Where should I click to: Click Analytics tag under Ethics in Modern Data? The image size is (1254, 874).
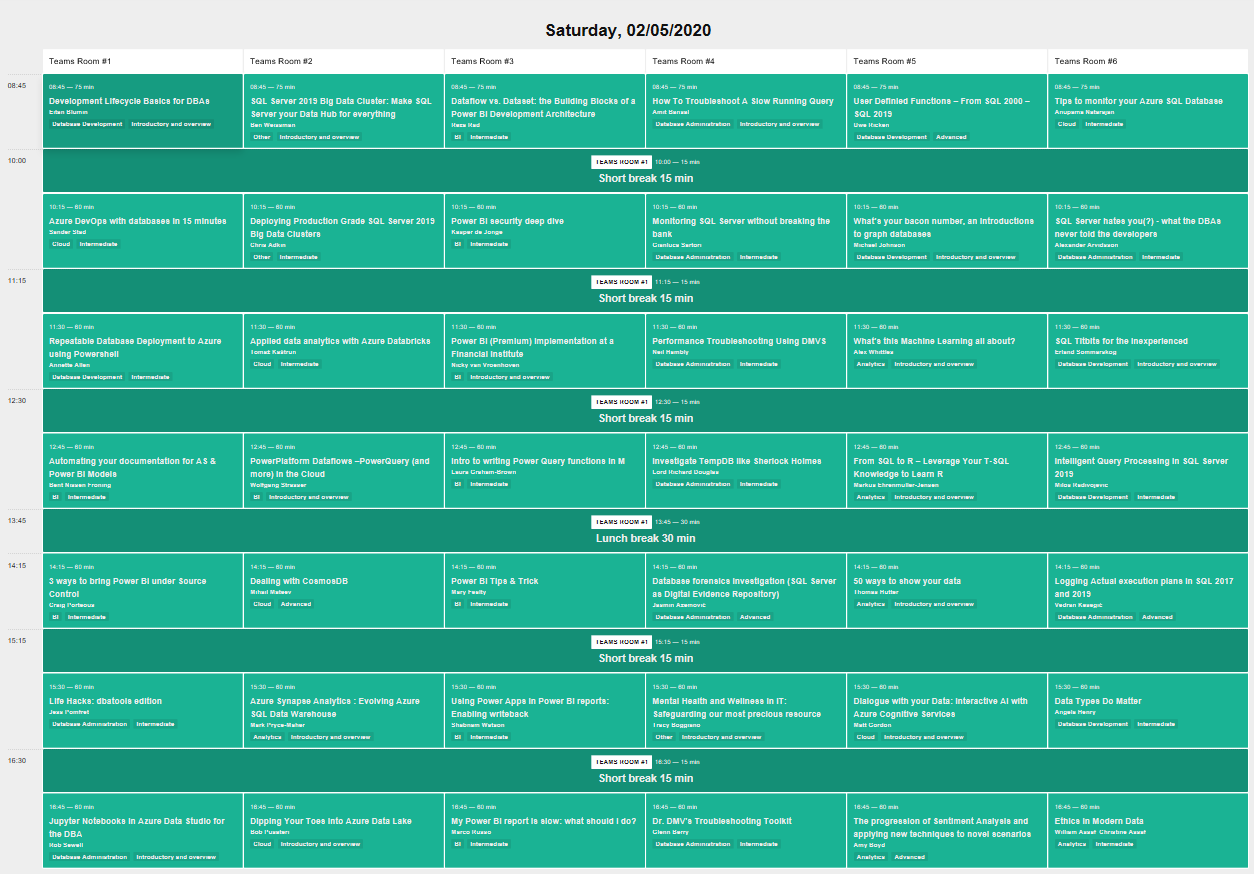(1071, 844)
